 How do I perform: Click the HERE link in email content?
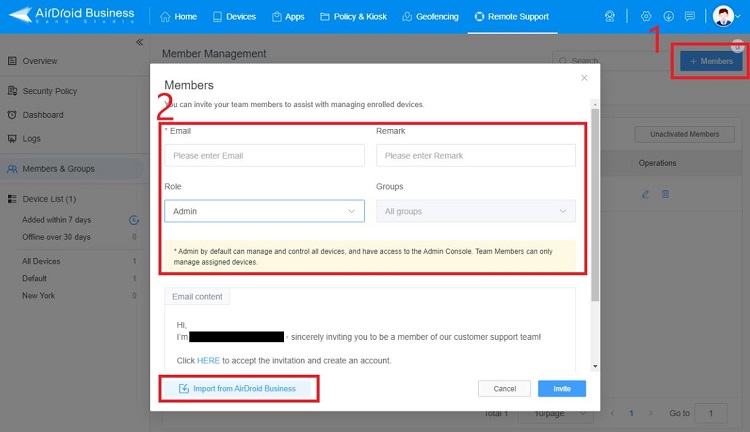click(208, 360)
